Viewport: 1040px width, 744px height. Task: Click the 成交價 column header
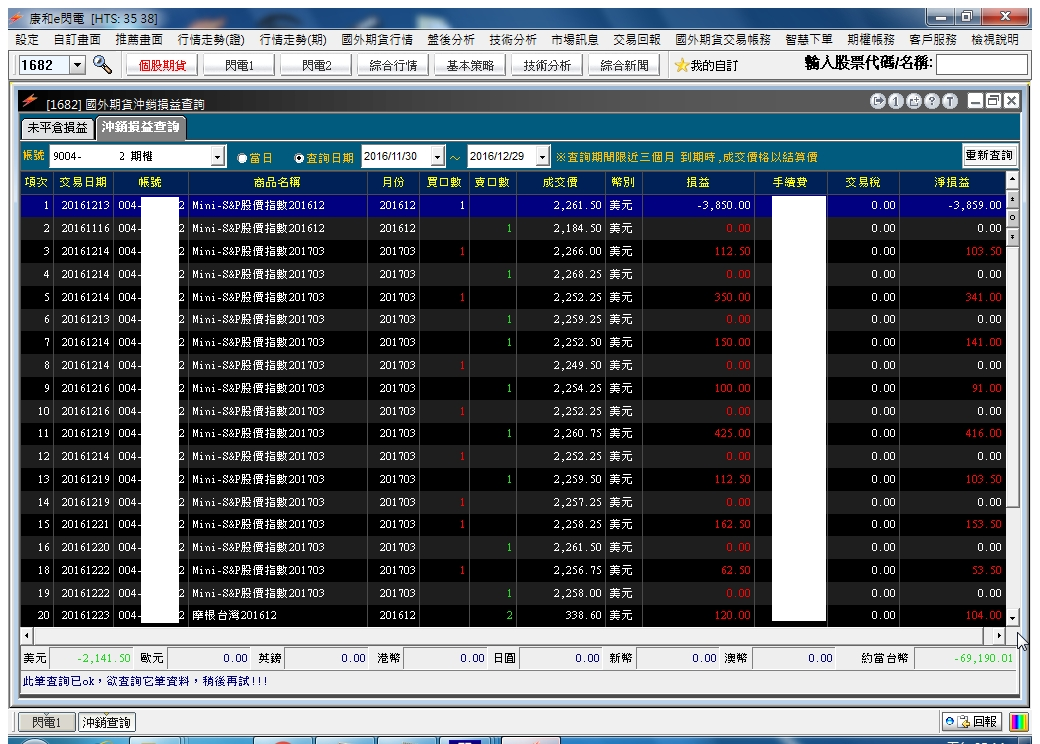click(560, 182)
